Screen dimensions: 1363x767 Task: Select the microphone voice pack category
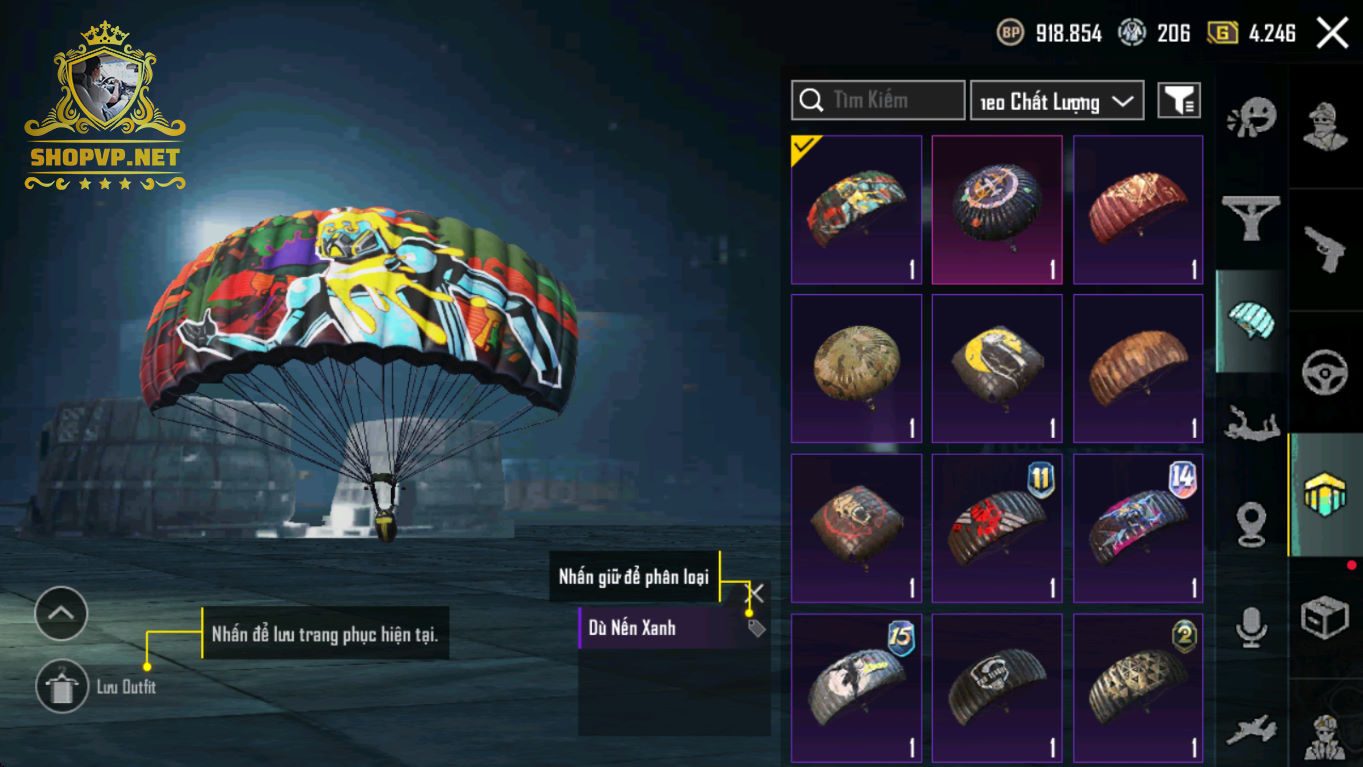pos(1251,627)
